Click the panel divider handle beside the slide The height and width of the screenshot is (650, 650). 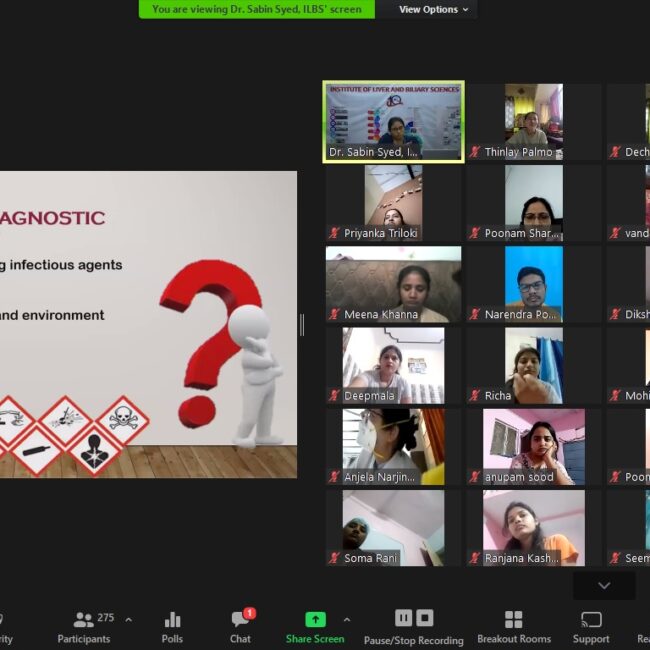(x=302, y=325)
